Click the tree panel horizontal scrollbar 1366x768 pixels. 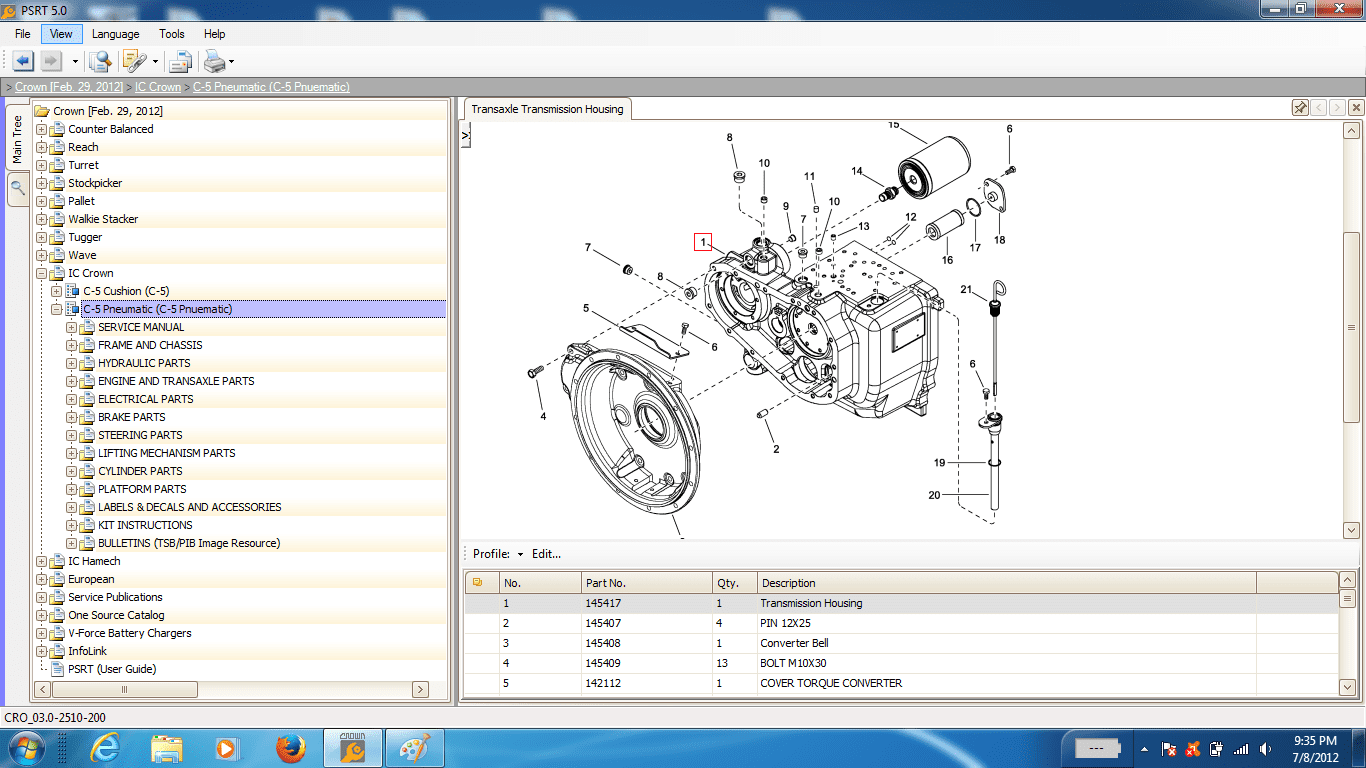[x=232, y=689]
